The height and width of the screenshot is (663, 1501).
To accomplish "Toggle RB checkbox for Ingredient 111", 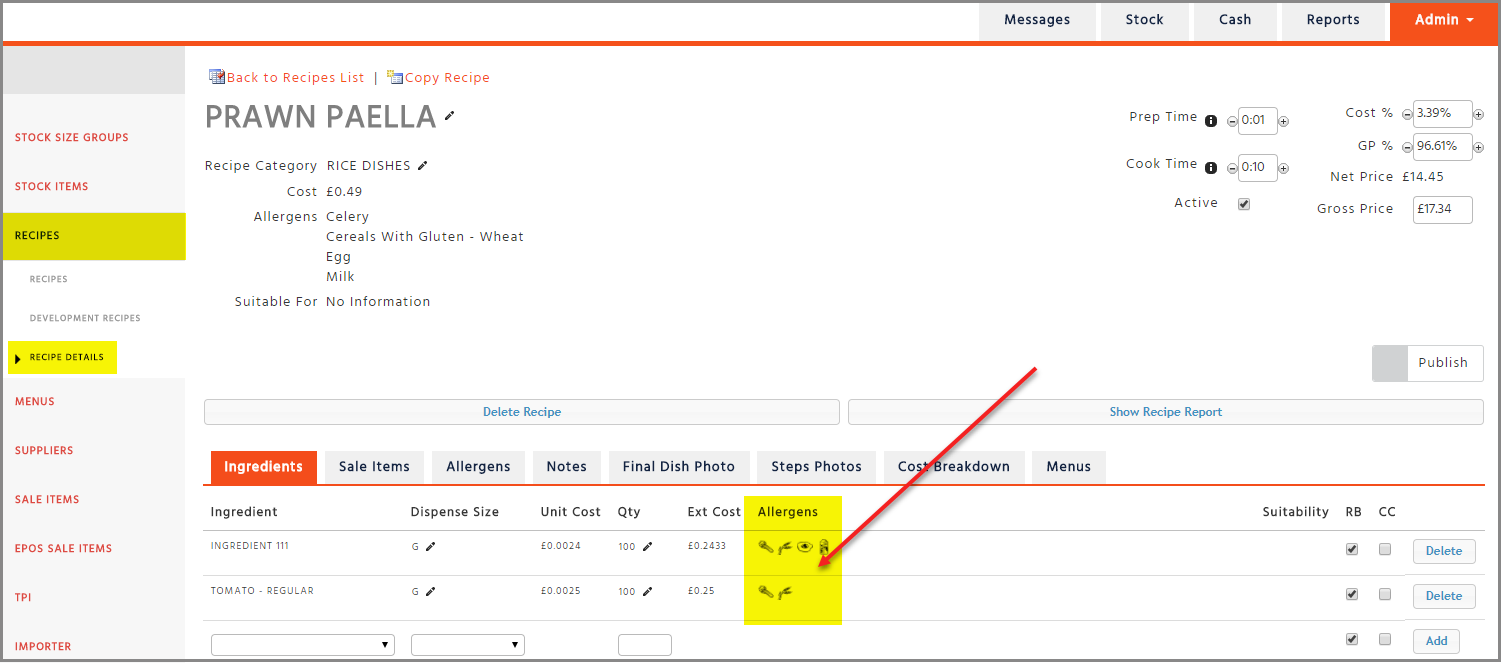I will click(1352, 549).
